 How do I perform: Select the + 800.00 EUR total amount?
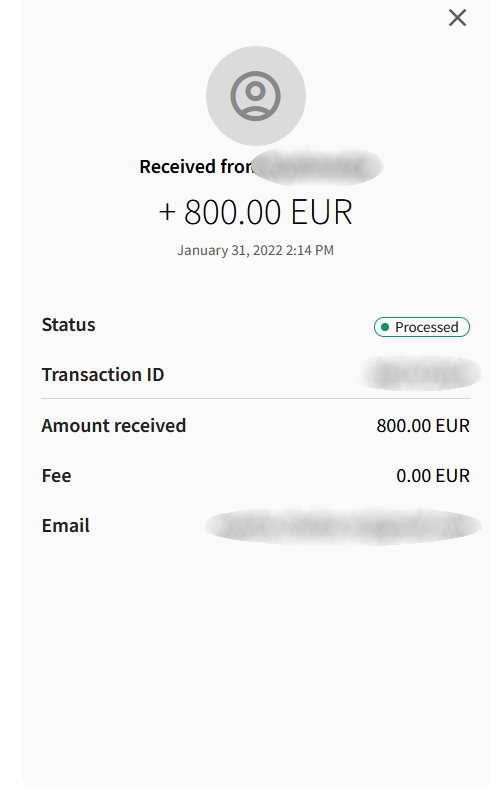[x=255, y=212]
